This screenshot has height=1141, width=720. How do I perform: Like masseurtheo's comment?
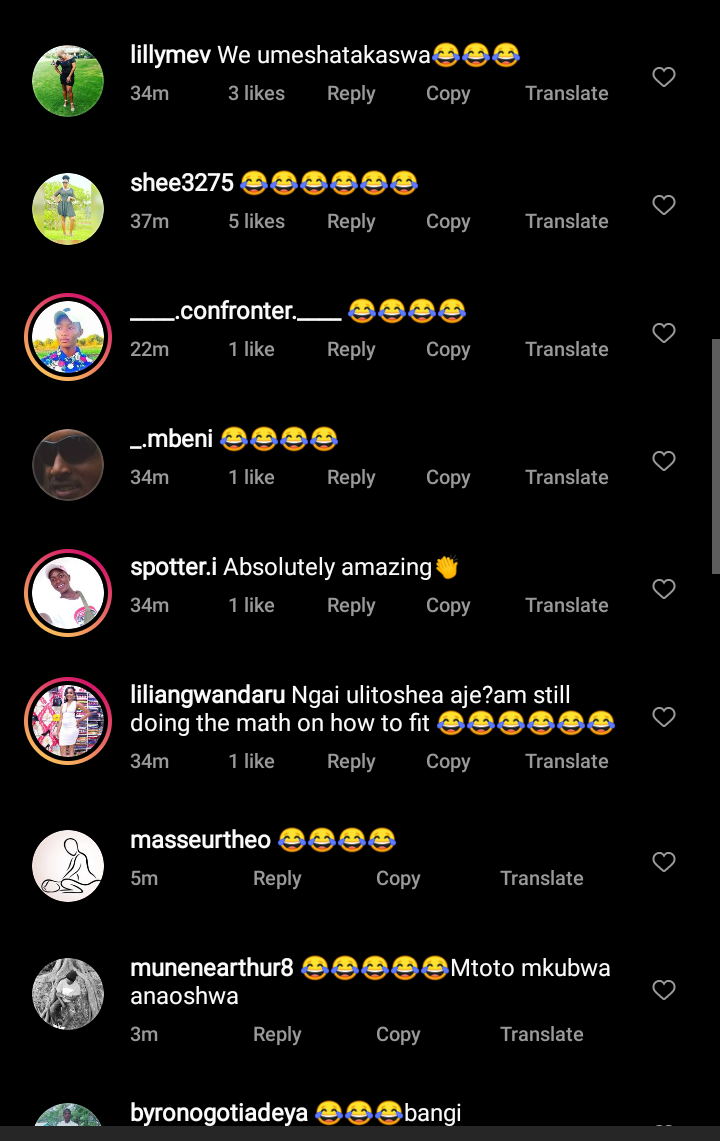click(663, 862)
